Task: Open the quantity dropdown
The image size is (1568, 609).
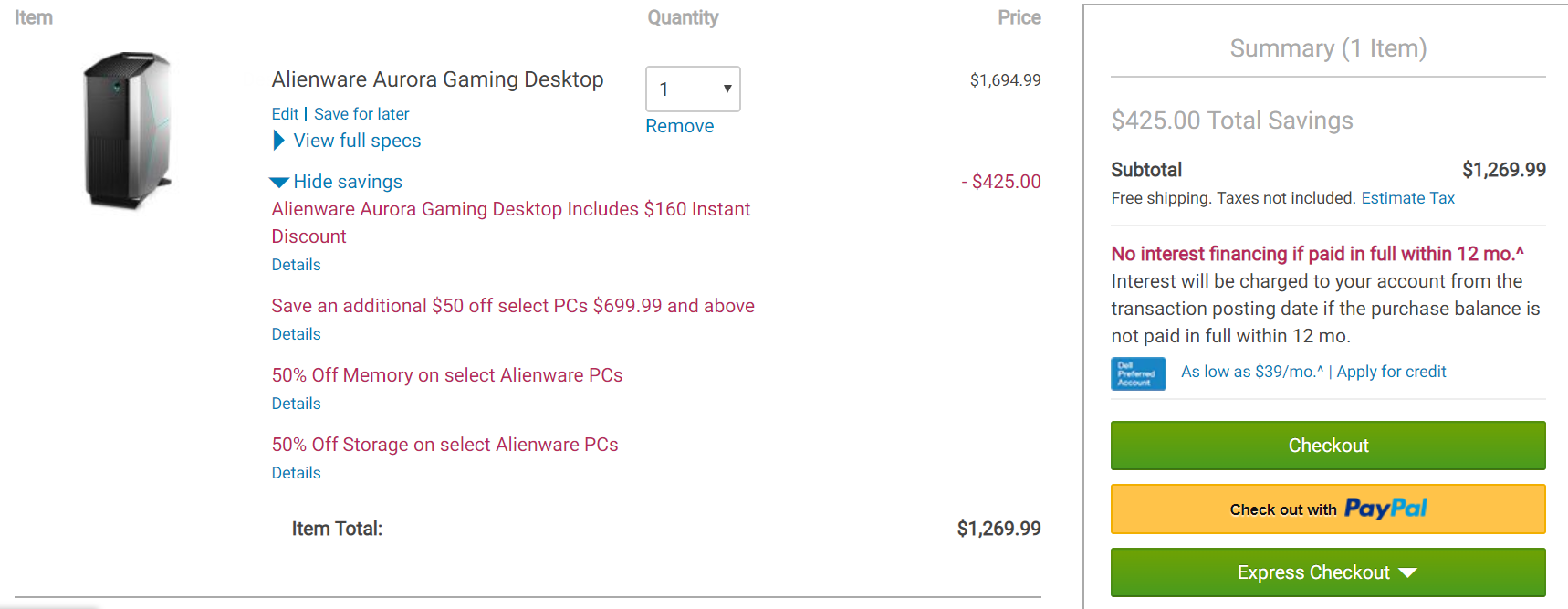Action: click(693, 89)
